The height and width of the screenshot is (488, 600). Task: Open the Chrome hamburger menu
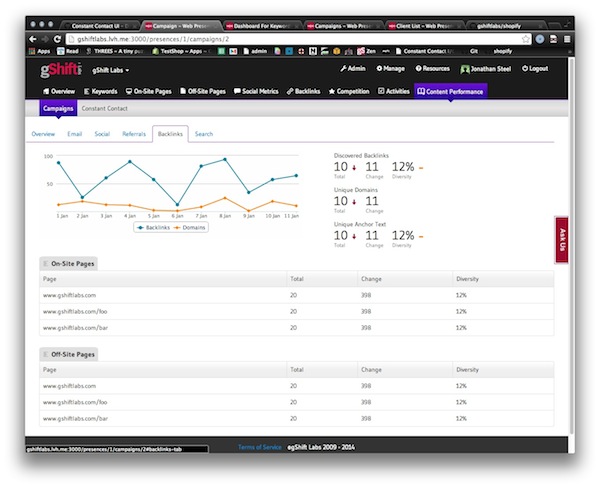click(567, 39)
